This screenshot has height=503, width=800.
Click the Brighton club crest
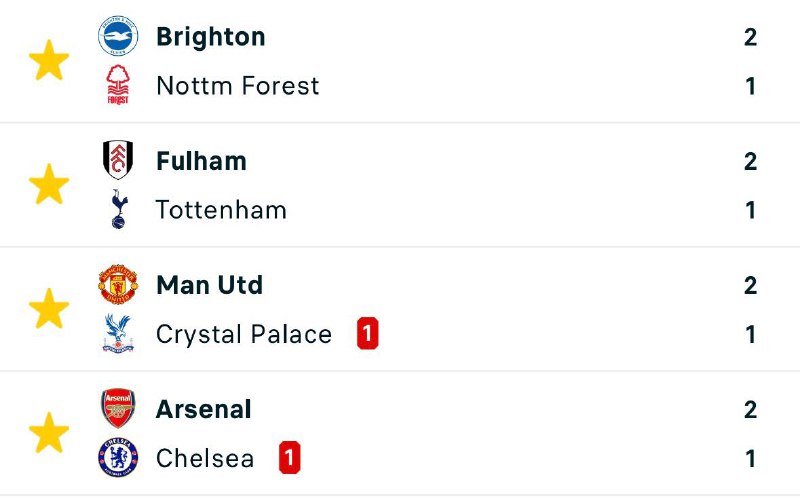(118, 37)
